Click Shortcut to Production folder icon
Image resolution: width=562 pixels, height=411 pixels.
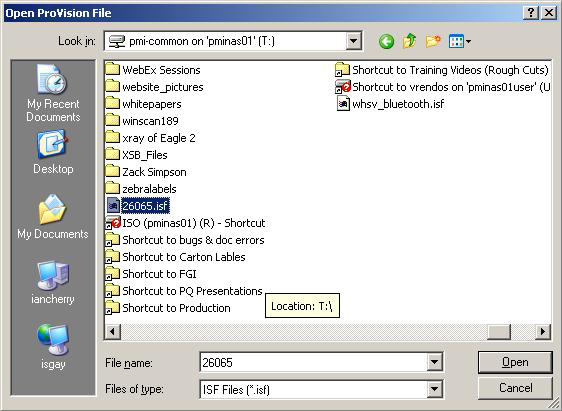(x=113, y=308)
